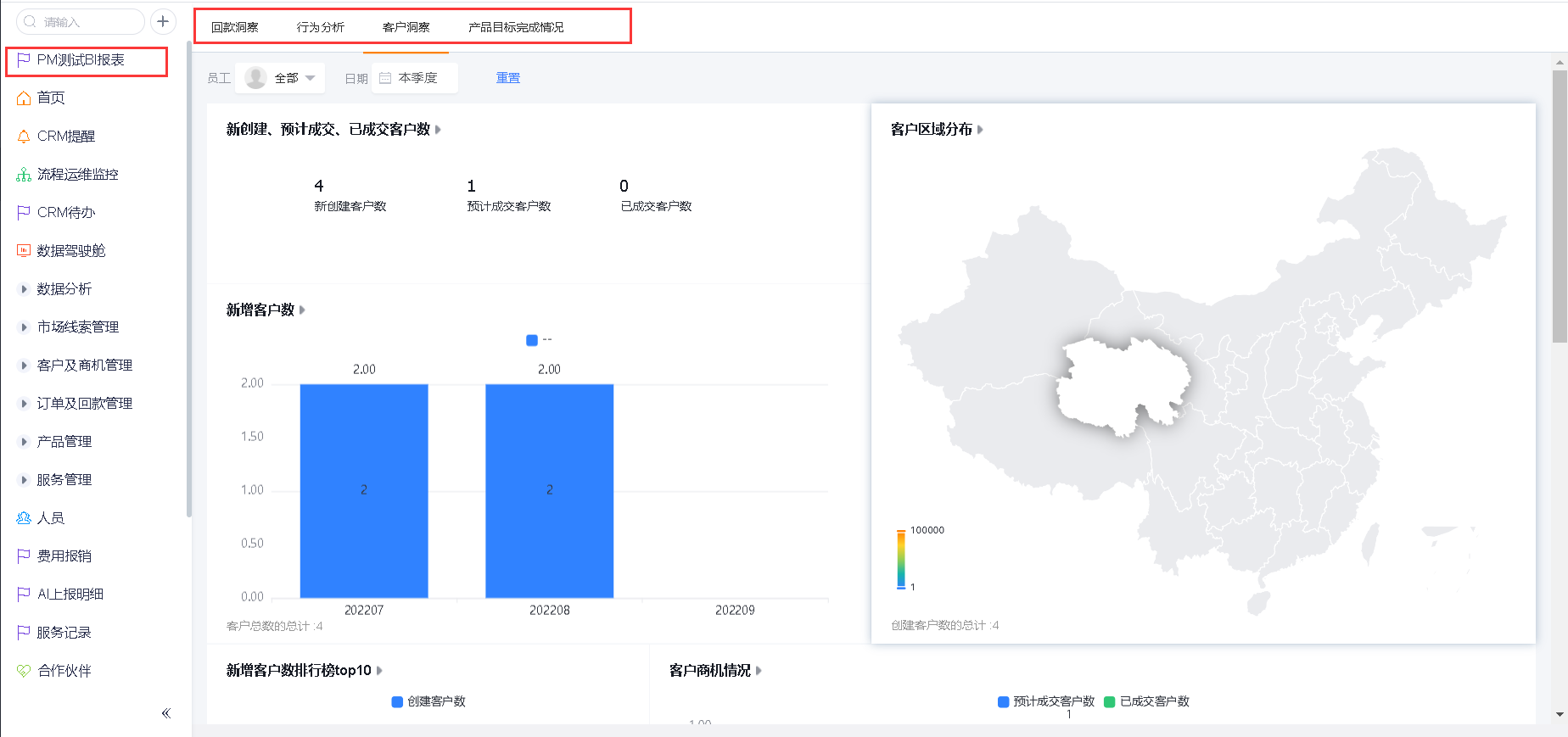The image size is (1568, 737).
Task: Open PM测试BI报表 flag icon
Action: 24,60
